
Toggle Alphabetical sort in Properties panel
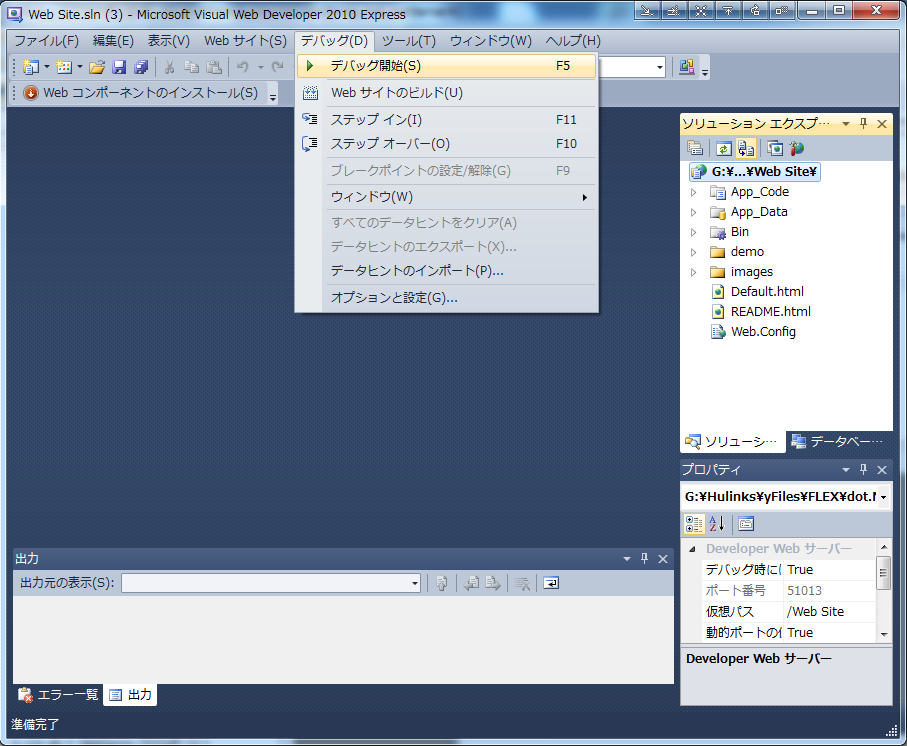pyautogui.click(x=717, y=524)
